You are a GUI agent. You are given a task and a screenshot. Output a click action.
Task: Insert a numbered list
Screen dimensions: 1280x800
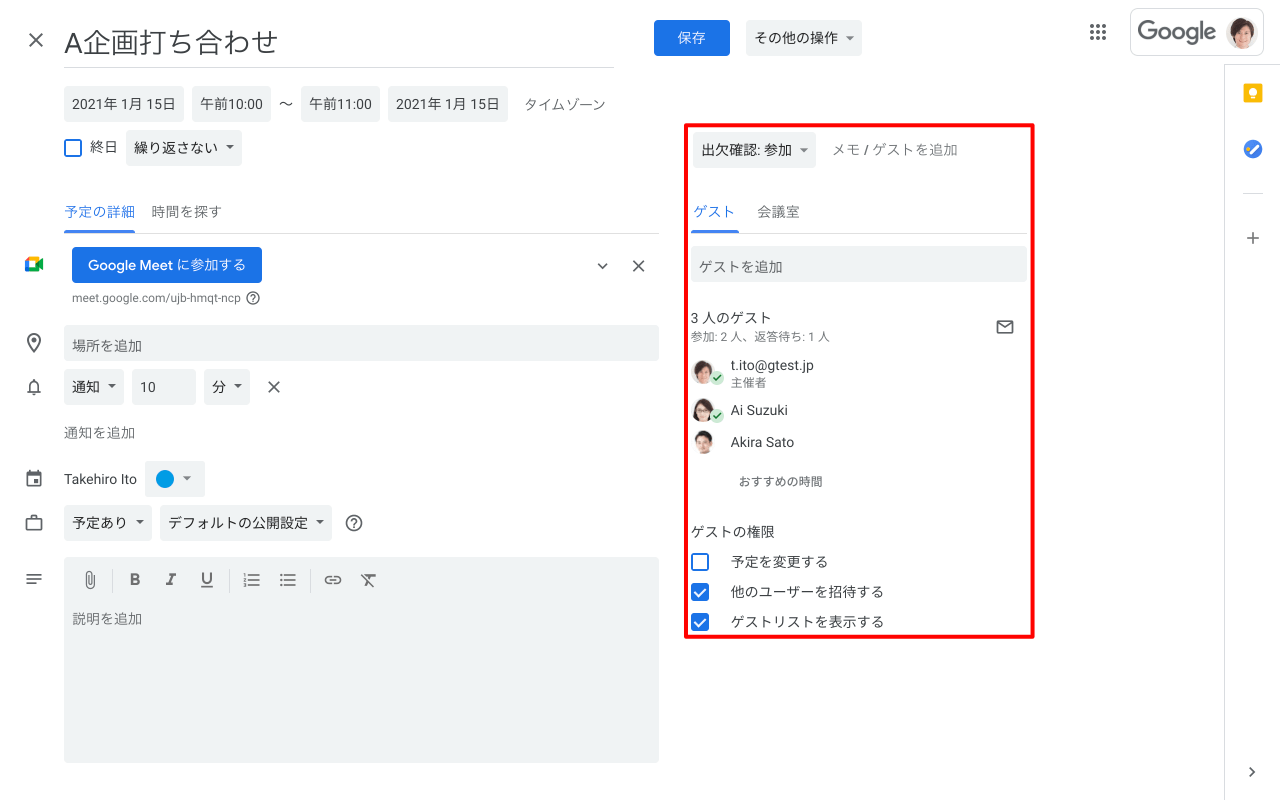click(x=252, y=580)
